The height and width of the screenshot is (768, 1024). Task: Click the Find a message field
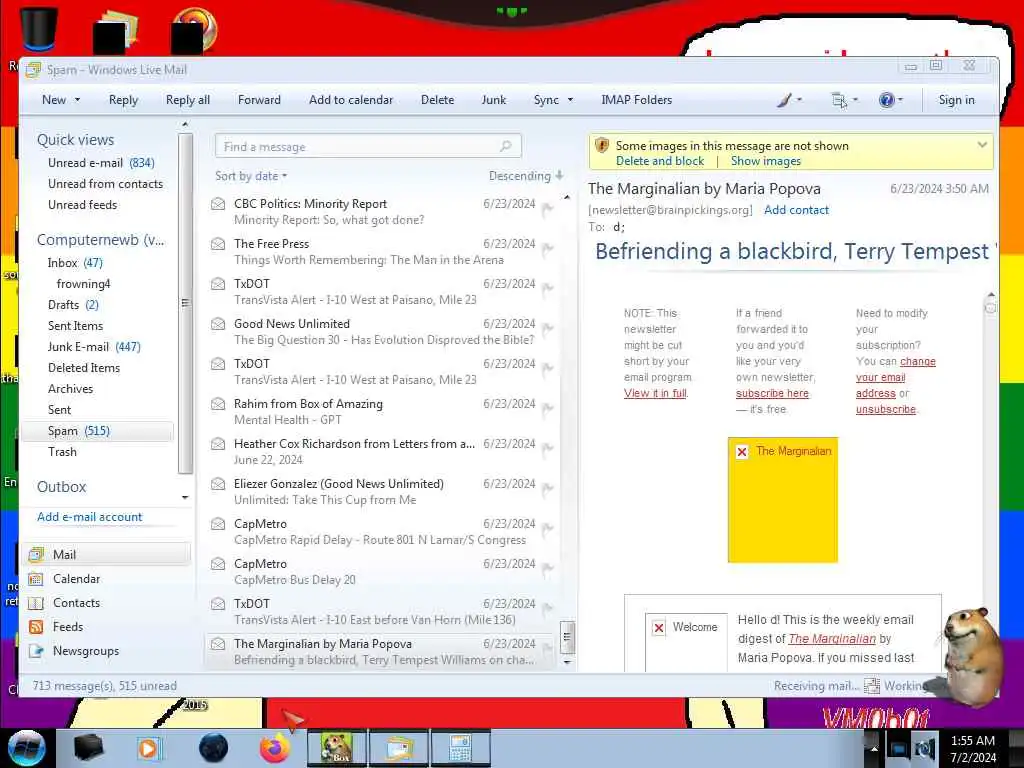368,146
